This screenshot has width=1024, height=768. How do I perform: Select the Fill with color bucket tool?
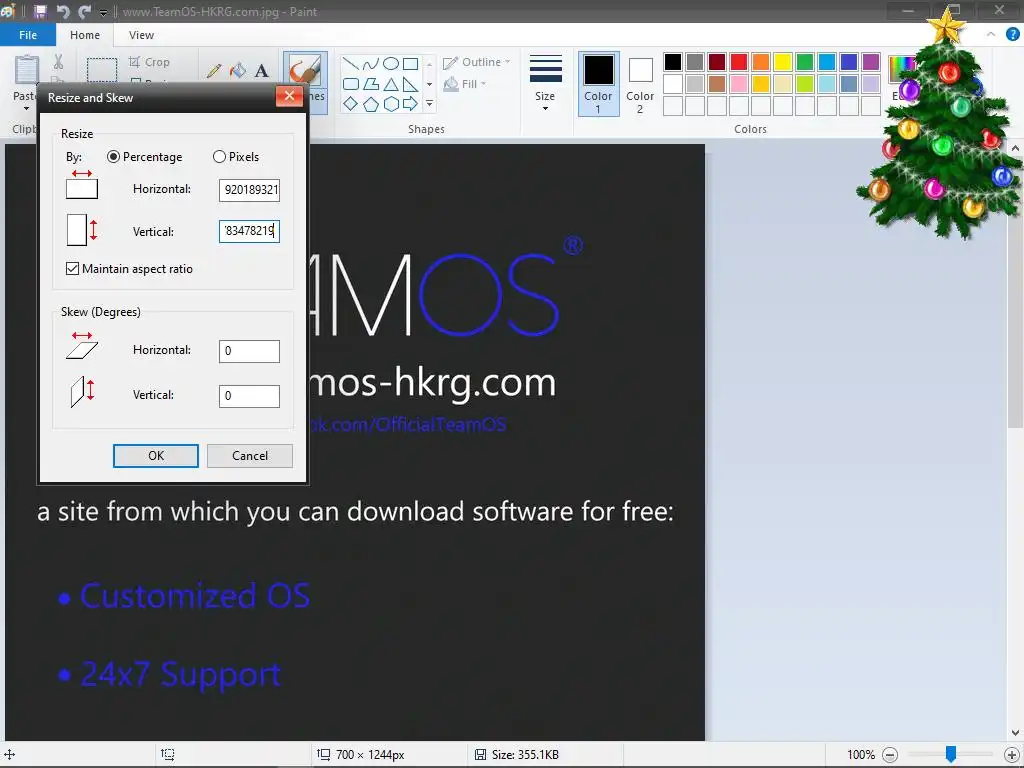[238, 71]
